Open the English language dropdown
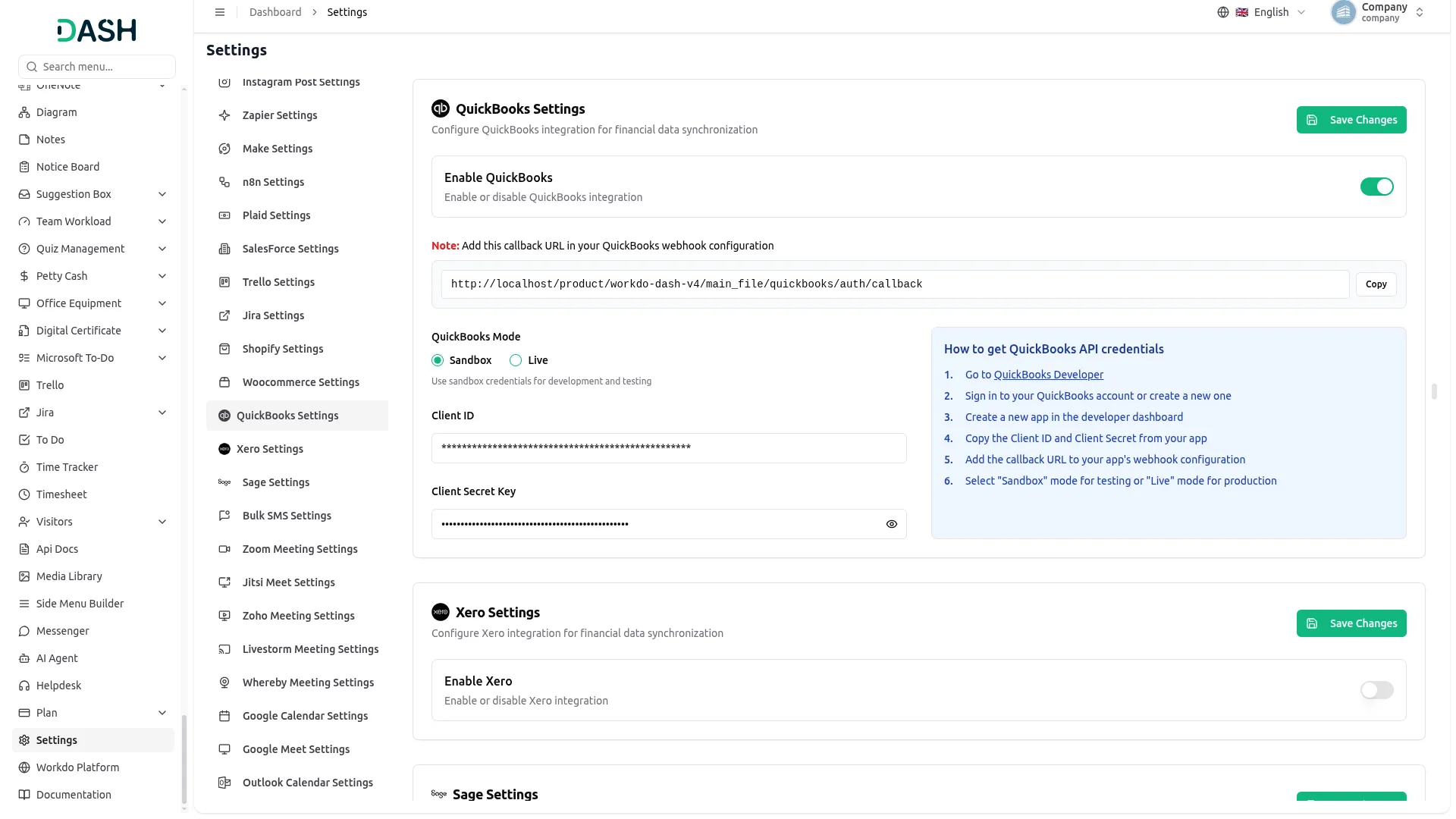 coord(1263,12)
